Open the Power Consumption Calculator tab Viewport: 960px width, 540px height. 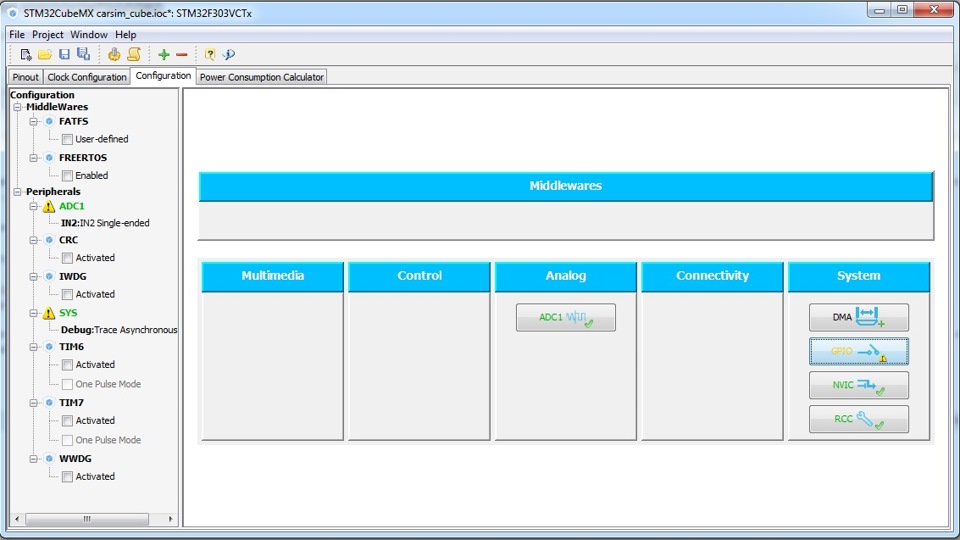261,77
